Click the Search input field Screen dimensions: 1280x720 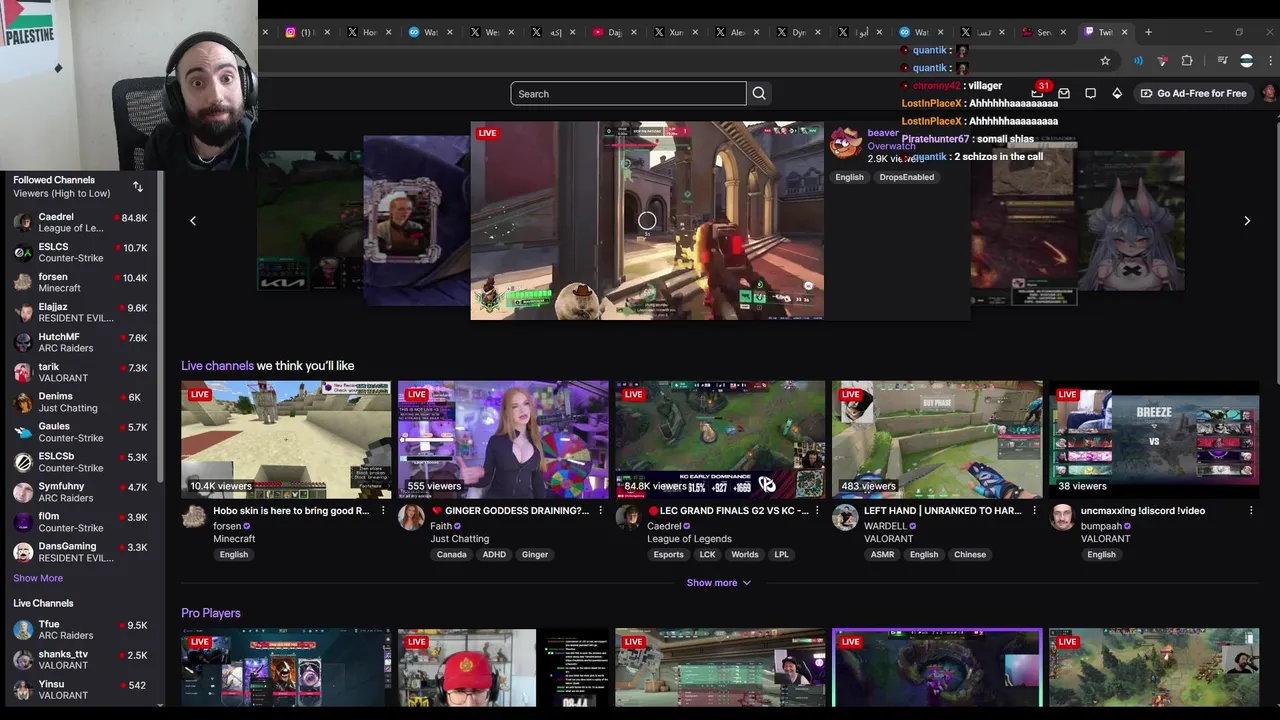(x=628, y=94)
